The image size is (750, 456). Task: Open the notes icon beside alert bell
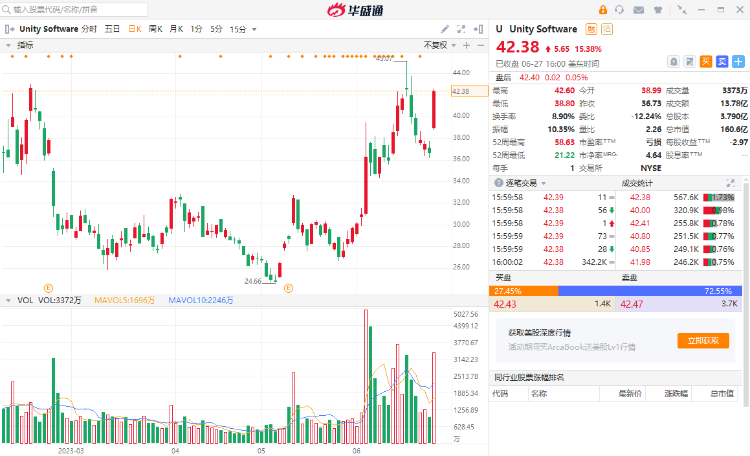coord(690,62)
